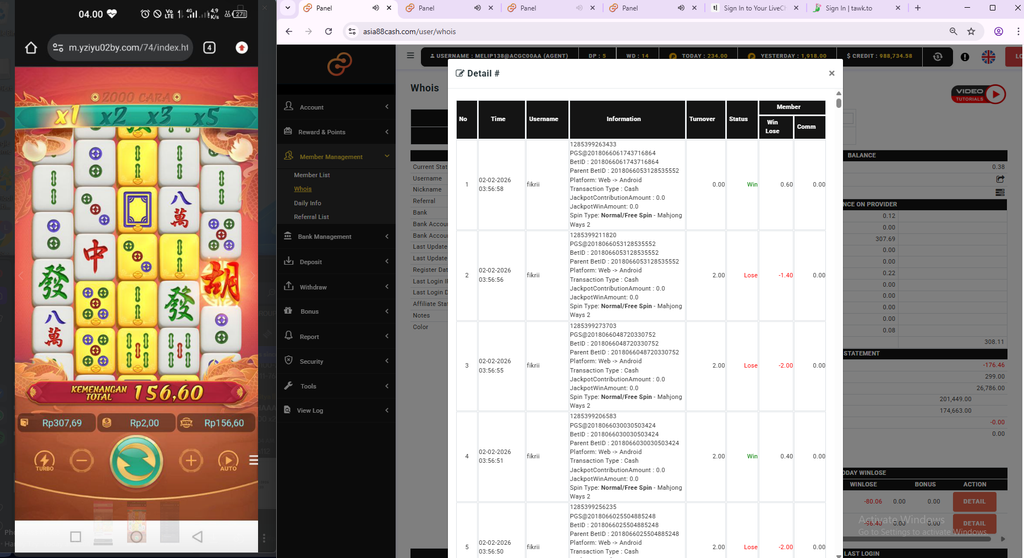Play the Video Tutorials button
The width and height of the screenshot is (1024, 558).
[x=978, y=94]
